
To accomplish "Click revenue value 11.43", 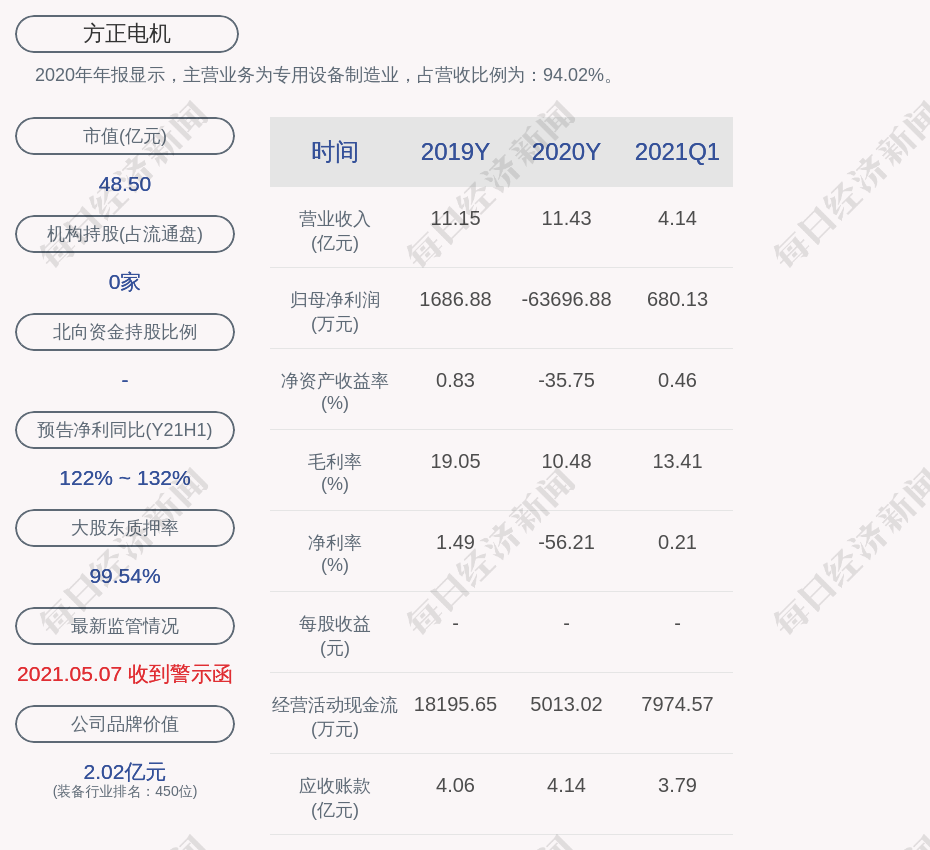I will pos(566,218).
